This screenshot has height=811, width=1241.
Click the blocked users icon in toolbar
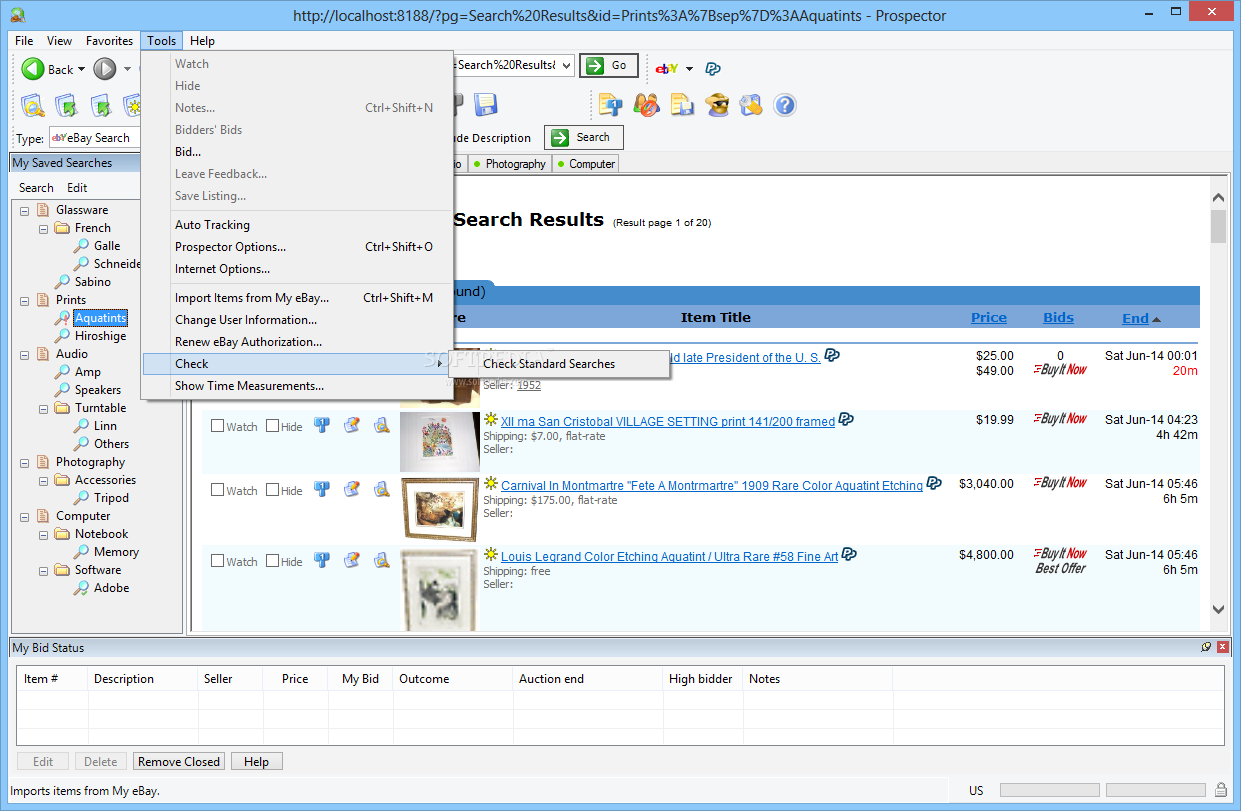646,104
